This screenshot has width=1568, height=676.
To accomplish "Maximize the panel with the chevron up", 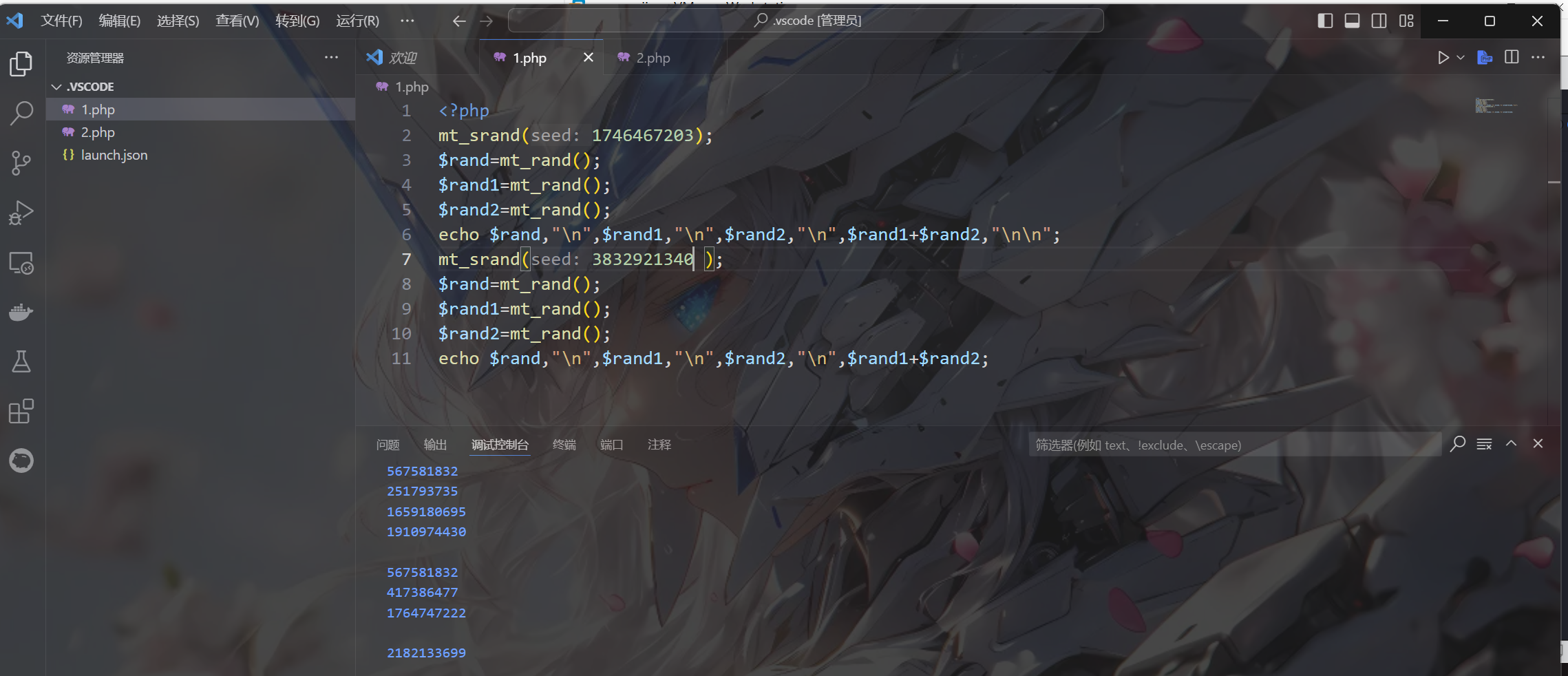I will click(x=1511, y=444).
